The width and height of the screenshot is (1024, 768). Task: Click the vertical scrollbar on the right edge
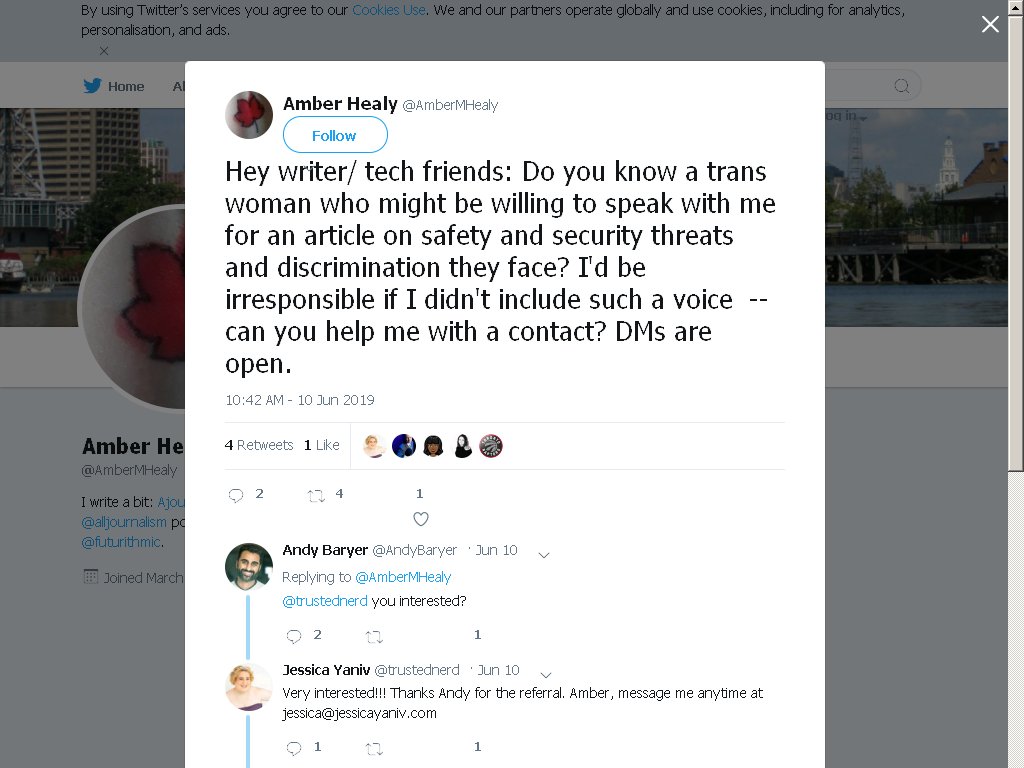pos(1016,384)
